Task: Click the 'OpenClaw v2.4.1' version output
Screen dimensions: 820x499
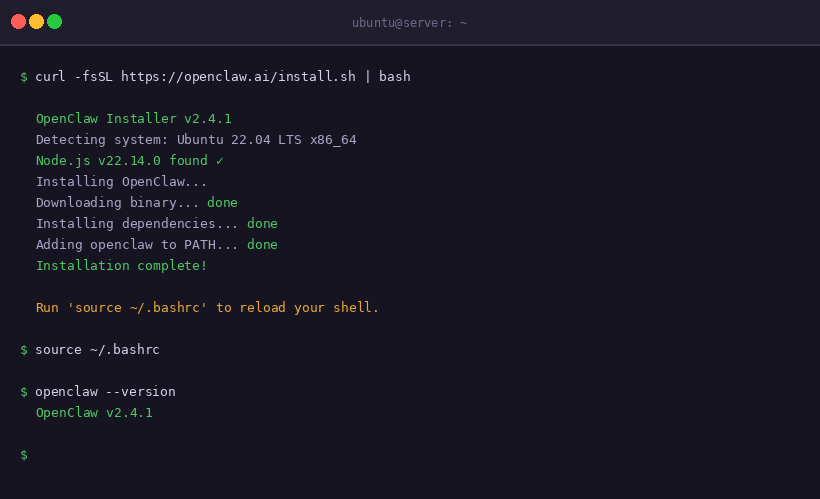Action: pyautogui.click(x=94, y=413)
